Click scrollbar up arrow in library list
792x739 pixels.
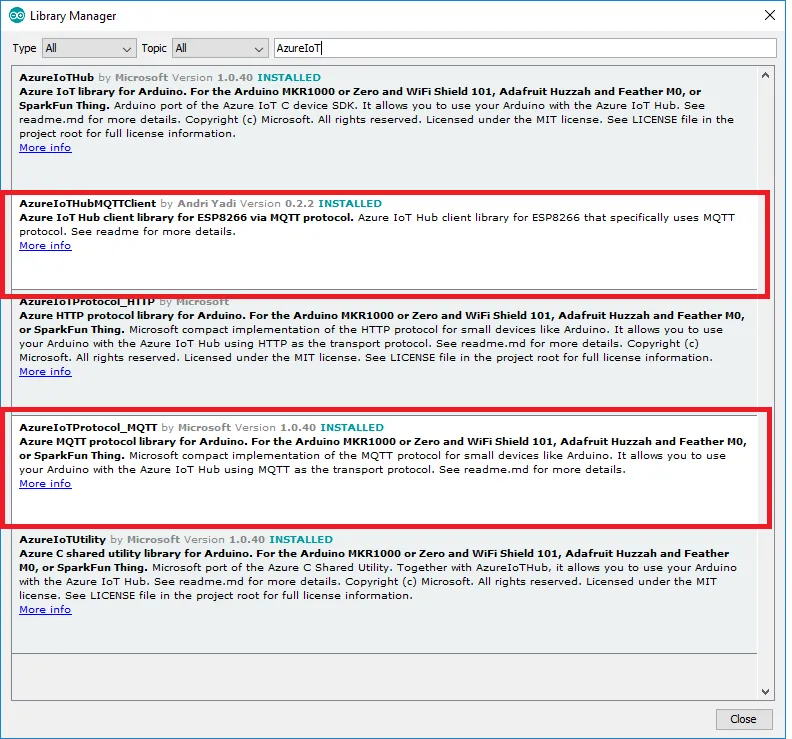tap(765, 75)
